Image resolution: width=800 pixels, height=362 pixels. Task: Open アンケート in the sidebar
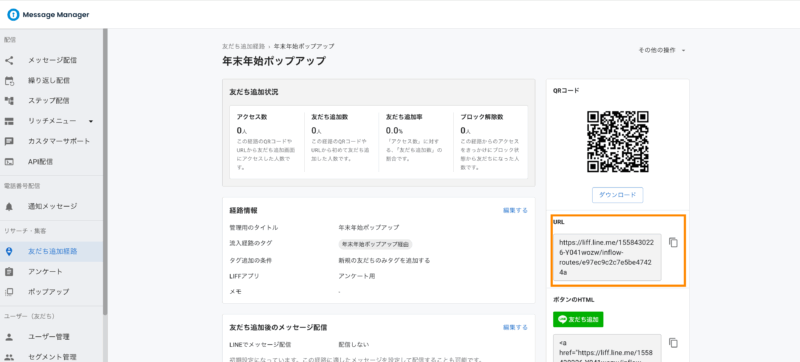pyautogui.click(x=45, y=272)
